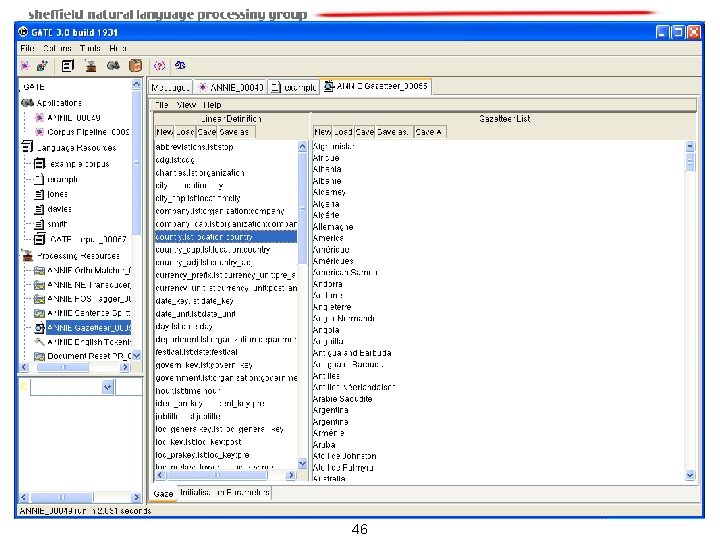The width and height of the screenshot is (720, 540).
Task: Click Load button under Gazetteer List
Action: coord(343,132)
